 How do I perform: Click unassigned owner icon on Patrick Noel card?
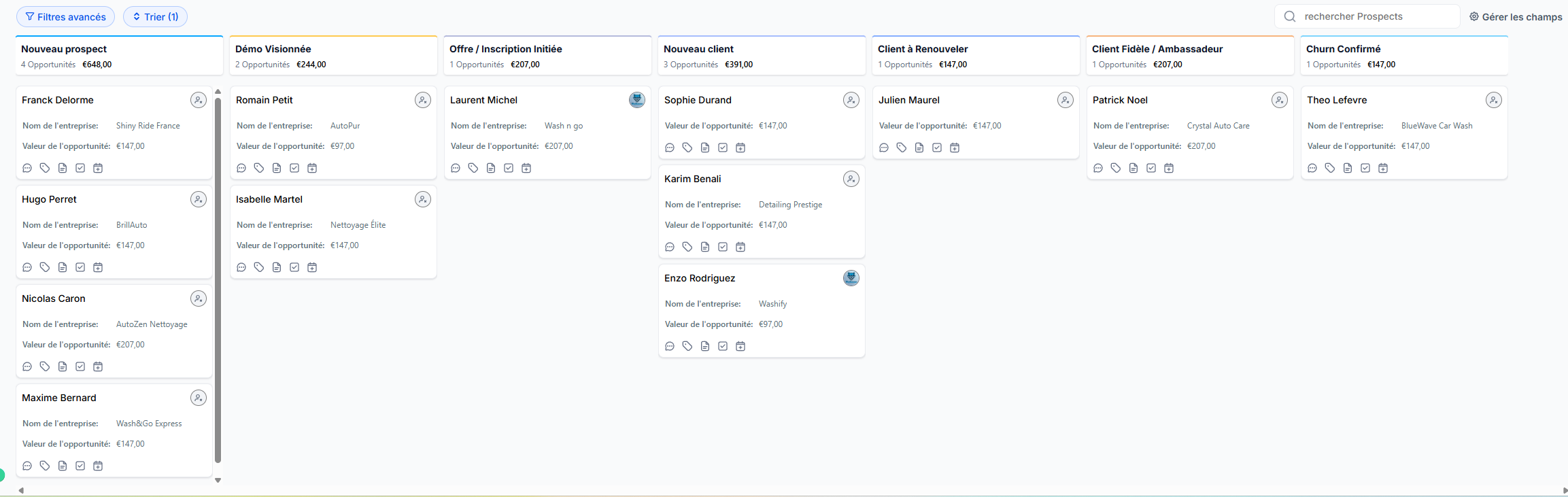(x=1279, y=100)
